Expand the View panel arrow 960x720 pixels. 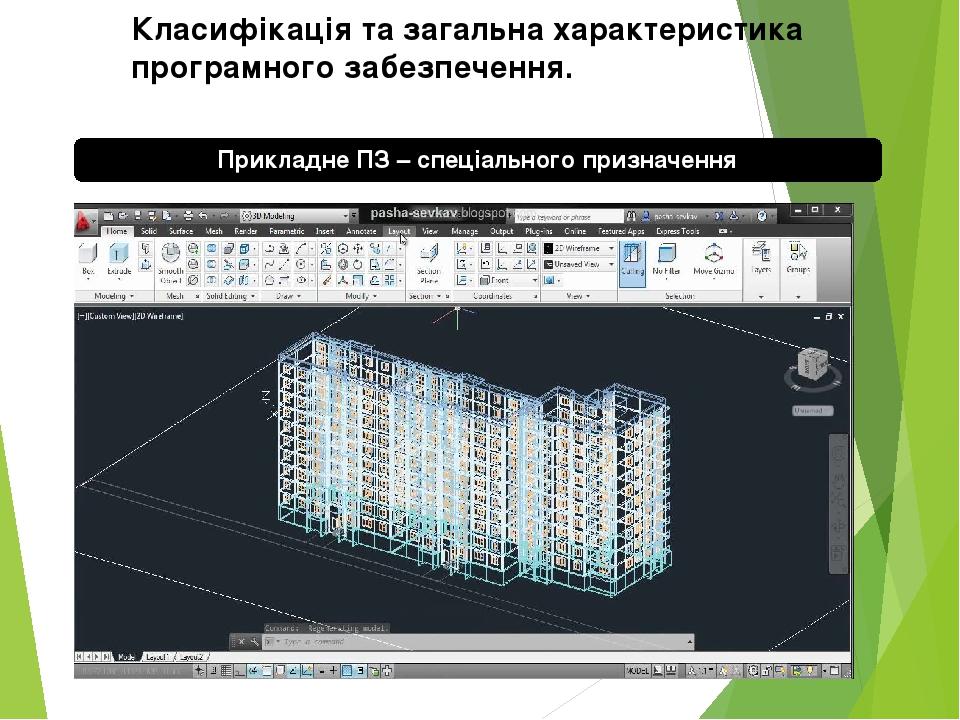tap(588, 296)
